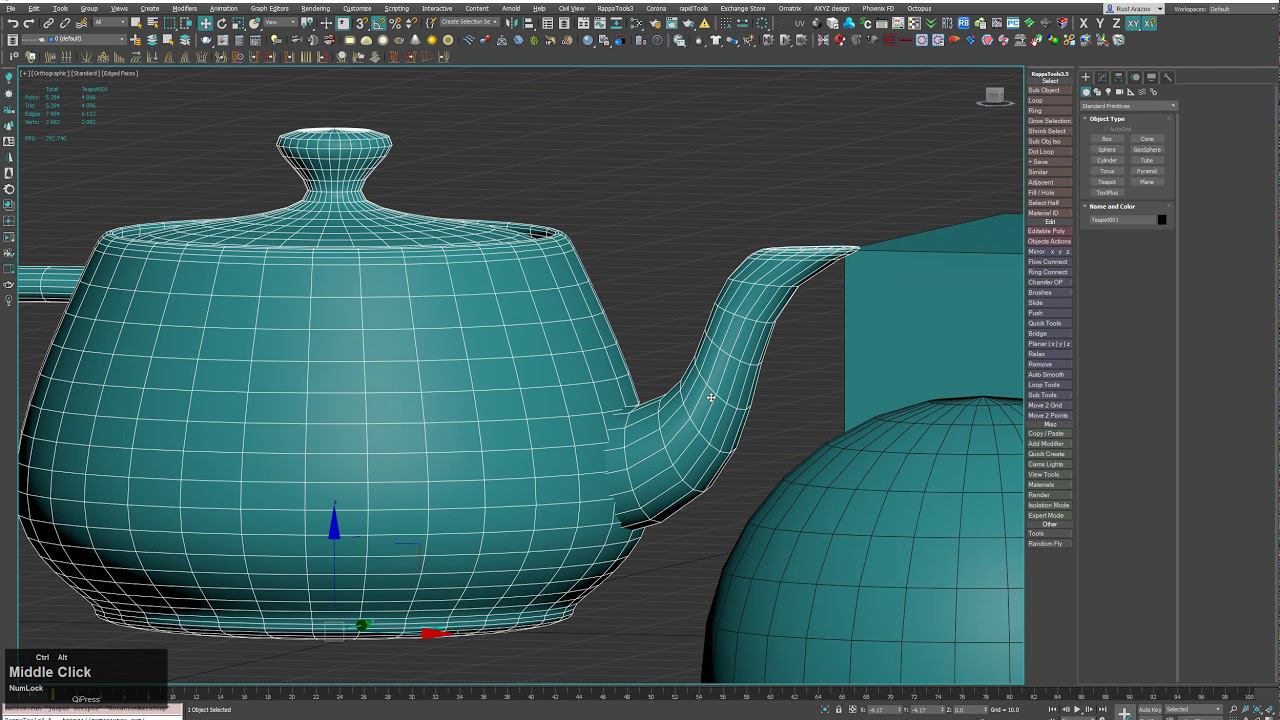The image size is (1280, 720).
Task: Click the Grow Selection button in RappaTools
Action: [x=1049, y=121]
